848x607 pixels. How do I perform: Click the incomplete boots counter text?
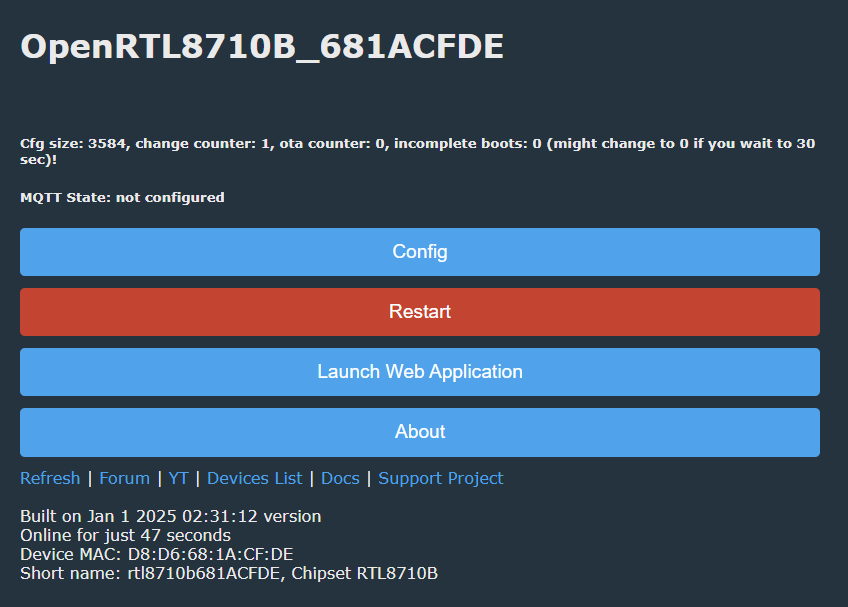[467, 144]
